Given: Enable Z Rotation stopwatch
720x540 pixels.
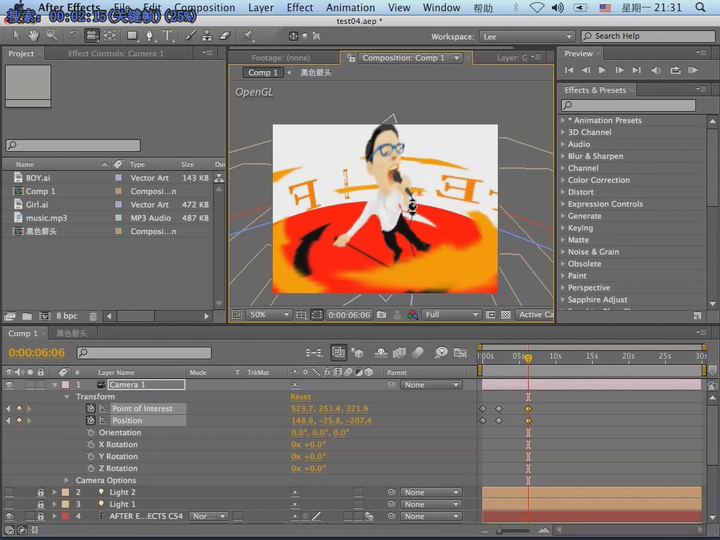Looking at the screenshot, I should tap(90, 468).
